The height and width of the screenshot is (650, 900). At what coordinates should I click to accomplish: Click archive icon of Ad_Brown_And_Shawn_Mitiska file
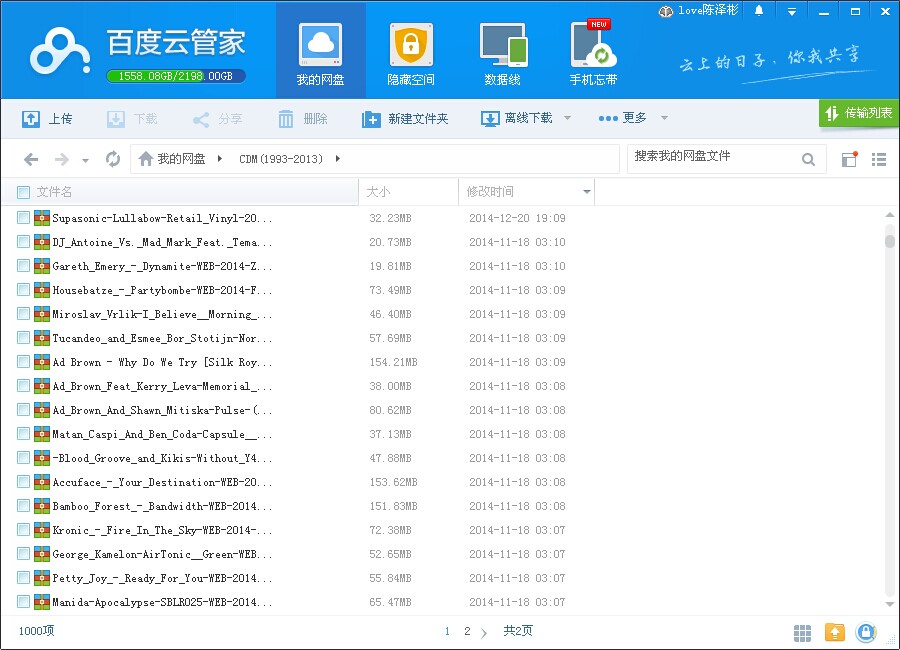pos(42,410)
